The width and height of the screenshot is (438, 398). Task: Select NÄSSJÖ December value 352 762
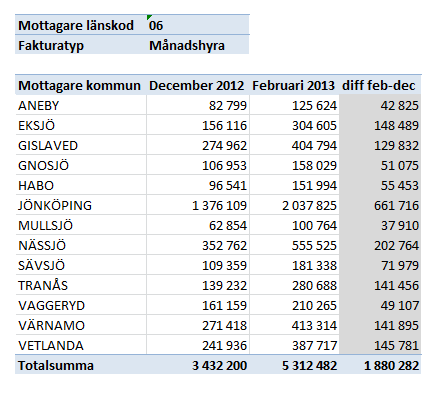coord(224,246)
